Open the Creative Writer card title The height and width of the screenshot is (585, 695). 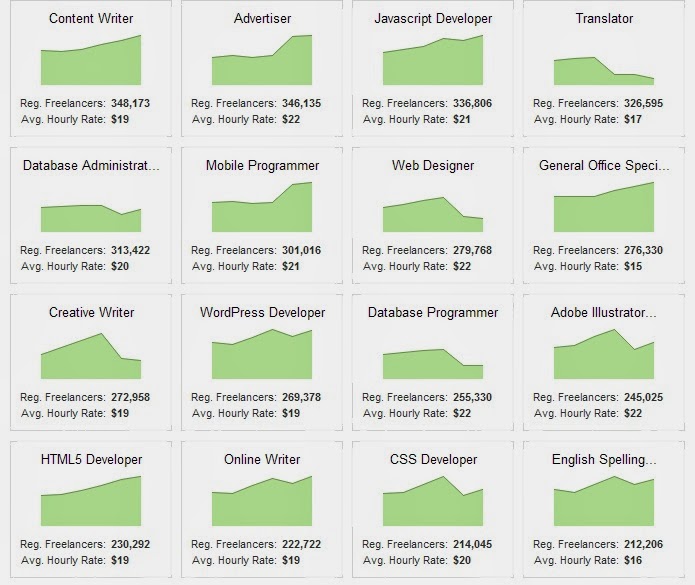coord(91,312)
